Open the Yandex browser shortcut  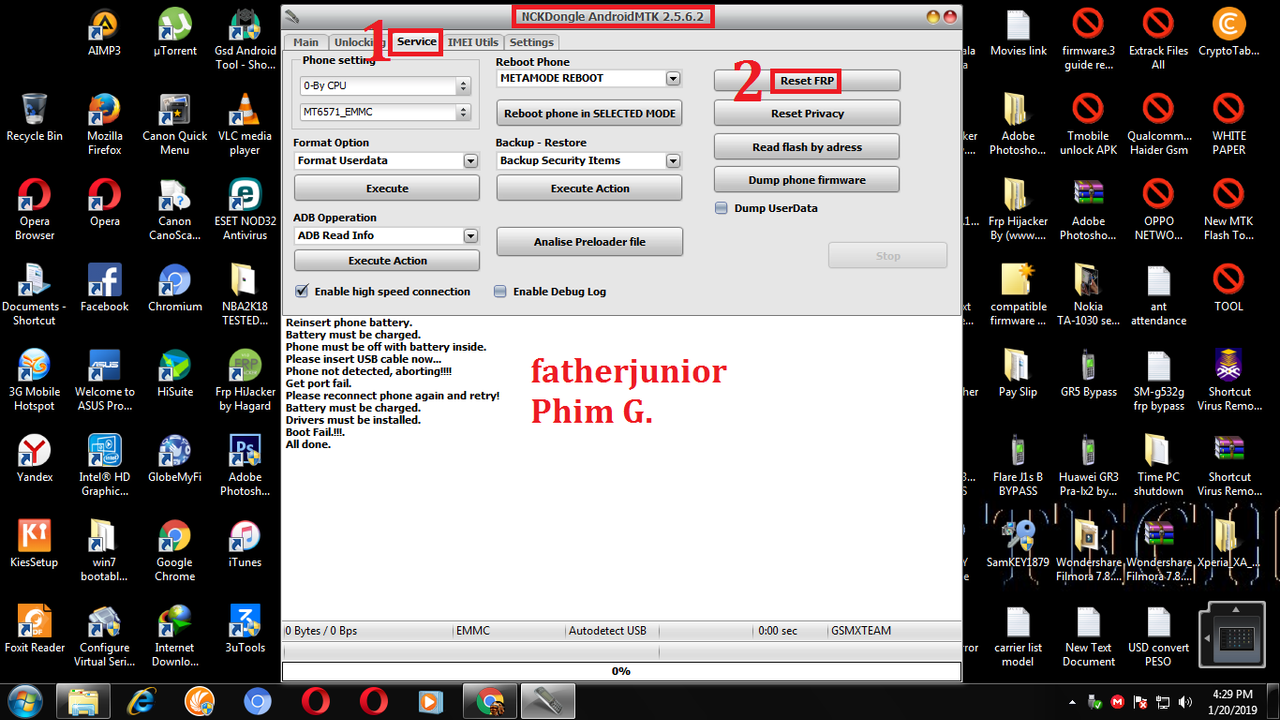tap(34, 459)
